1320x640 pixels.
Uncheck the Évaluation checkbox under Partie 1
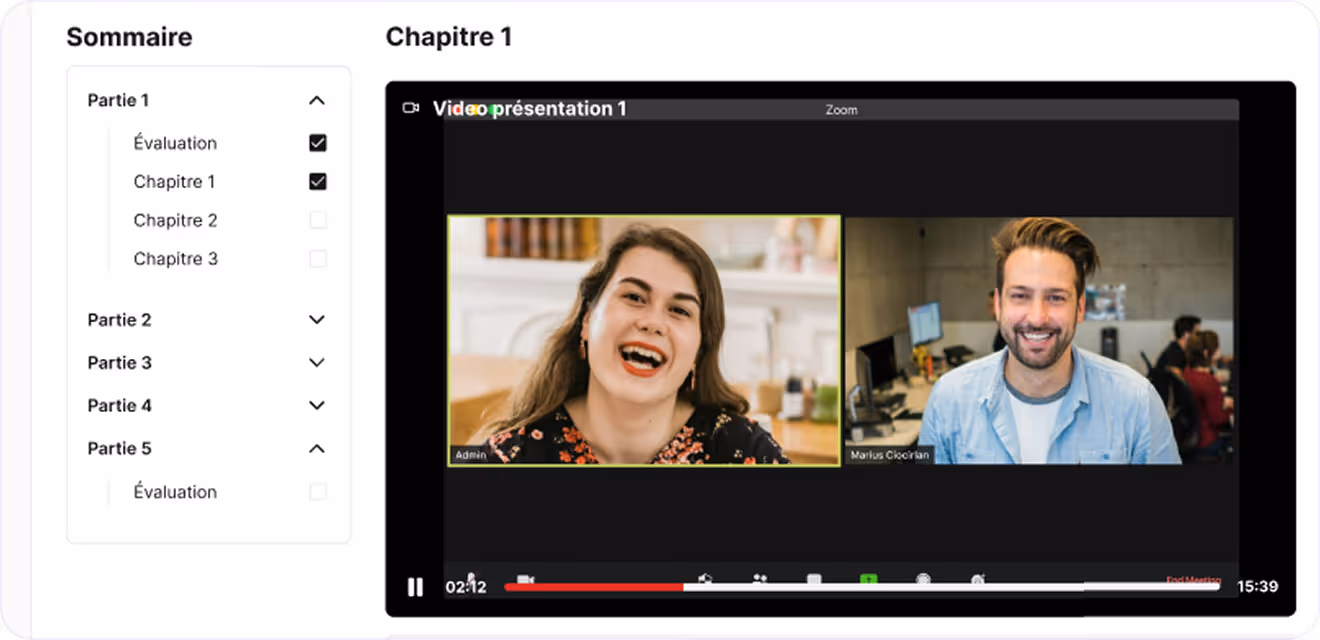pos(318,143)
